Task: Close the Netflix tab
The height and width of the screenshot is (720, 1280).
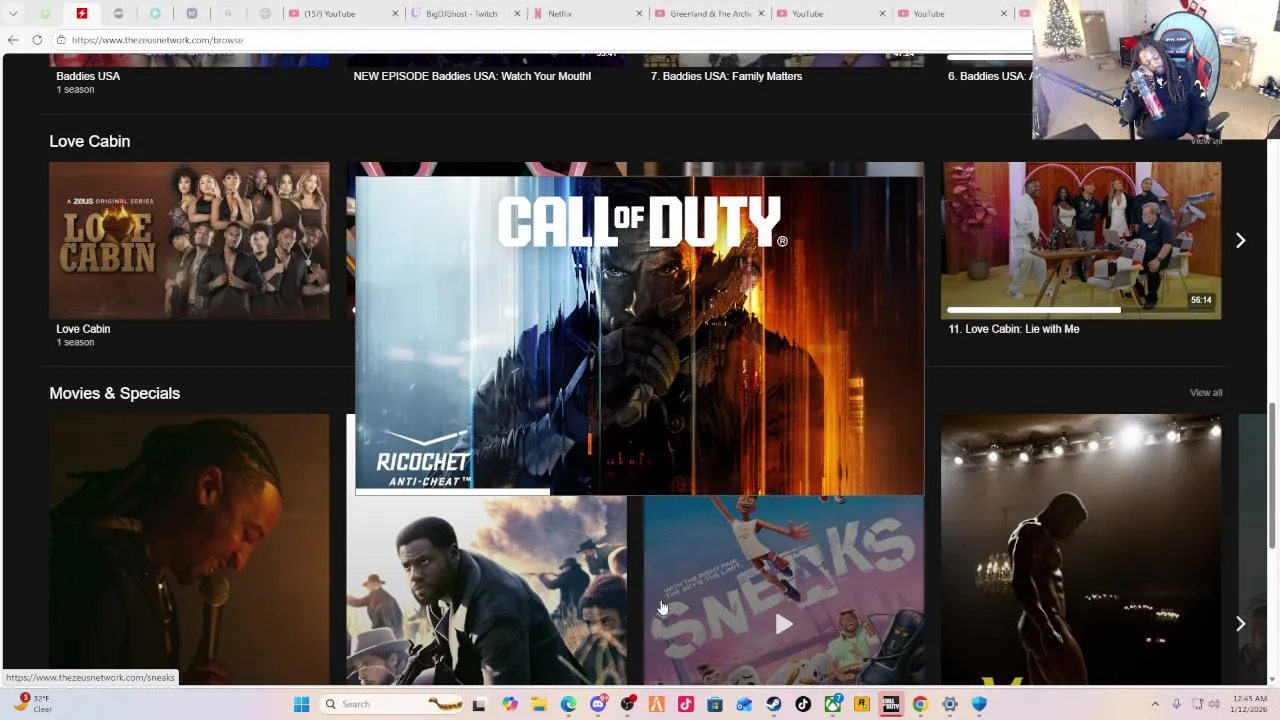Action: pos(640,14)
